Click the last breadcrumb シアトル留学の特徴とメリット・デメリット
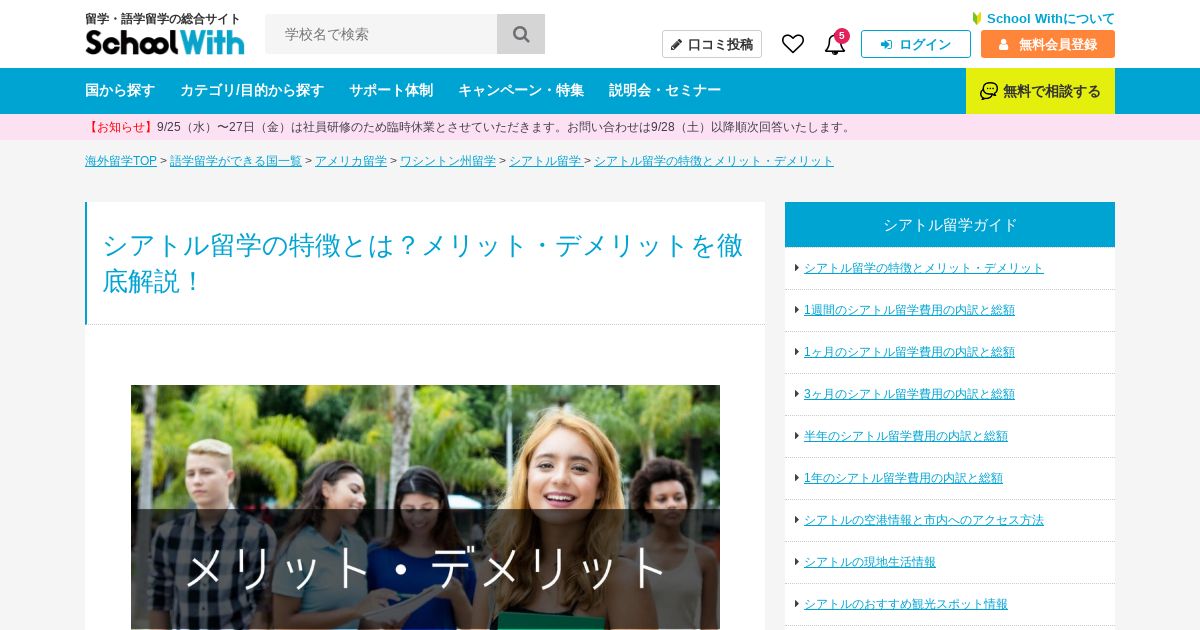The height and width of the screenshot is (630, 1200). (x=714, y=161)
